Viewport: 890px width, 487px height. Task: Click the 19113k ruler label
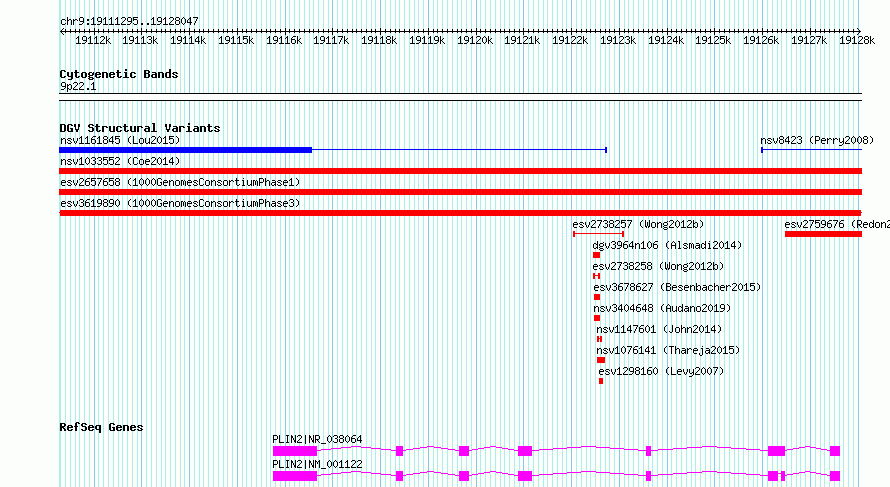[140, 40]
